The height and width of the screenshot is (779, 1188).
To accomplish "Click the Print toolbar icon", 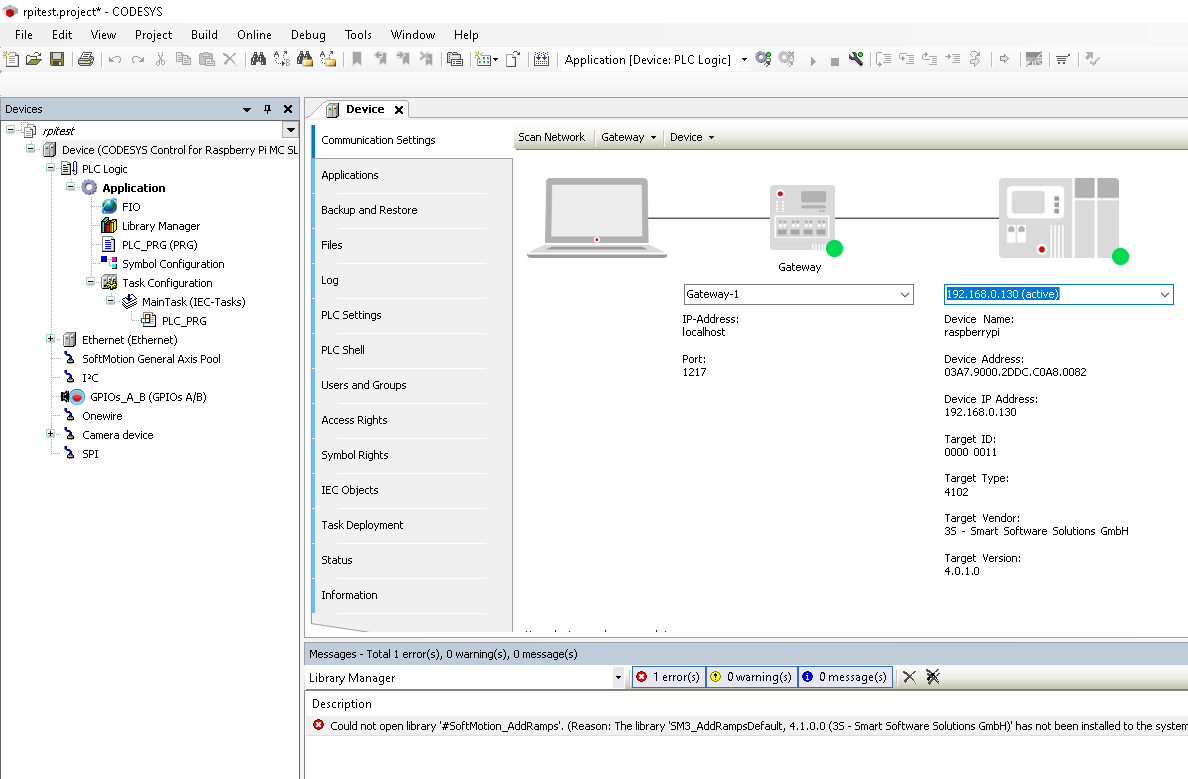I will tap(86, 59).
